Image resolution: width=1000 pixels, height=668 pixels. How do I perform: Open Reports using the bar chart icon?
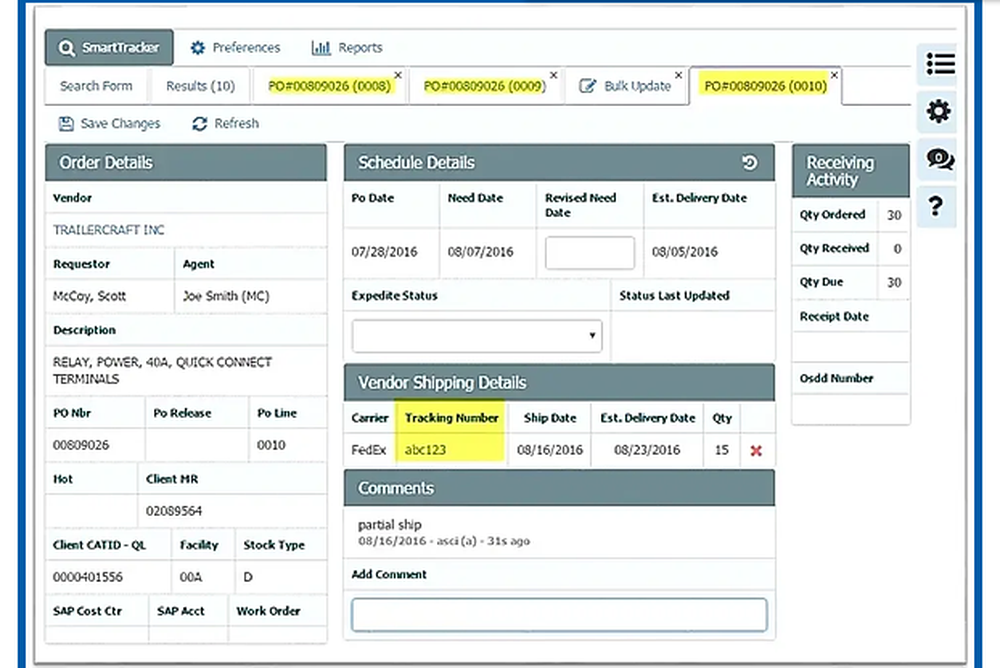(322, 46)
